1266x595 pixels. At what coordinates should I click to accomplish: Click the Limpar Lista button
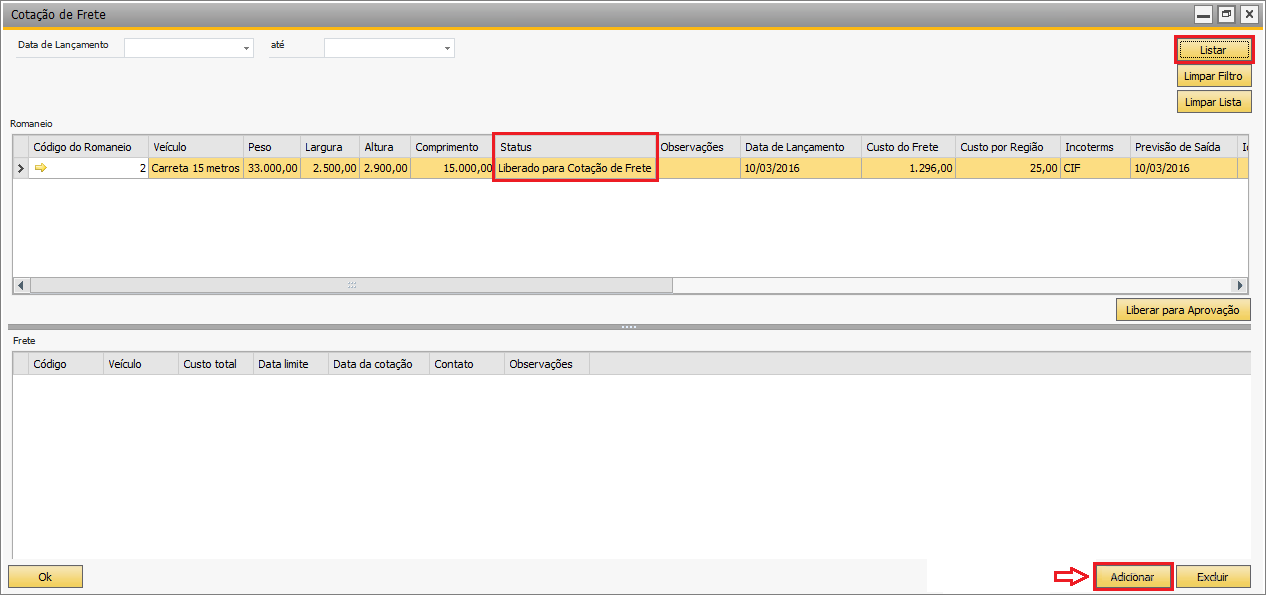pyautogui.click(x=1213, y=102)
